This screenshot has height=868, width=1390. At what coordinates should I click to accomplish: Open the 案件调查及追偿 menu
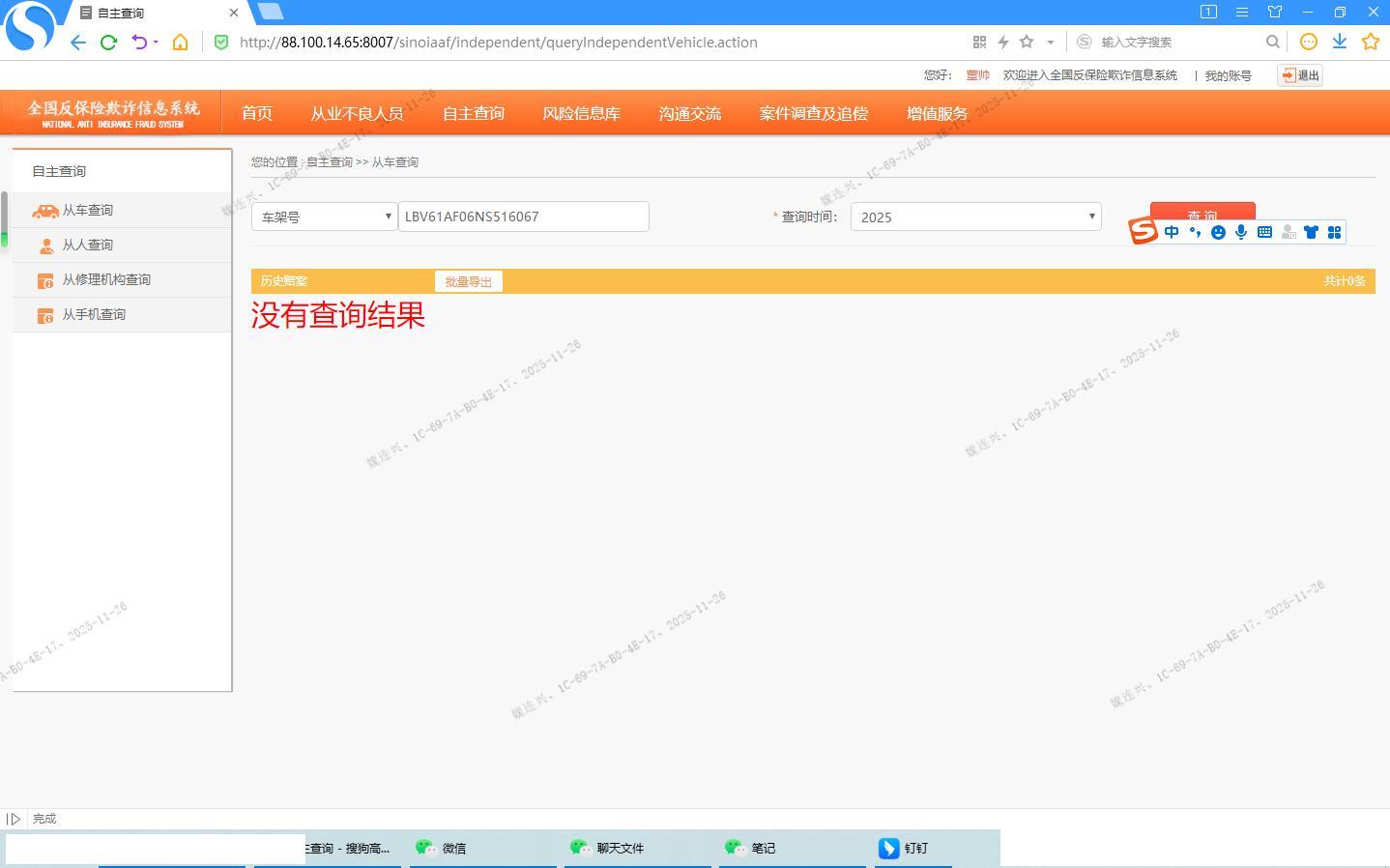click(813, 113)
